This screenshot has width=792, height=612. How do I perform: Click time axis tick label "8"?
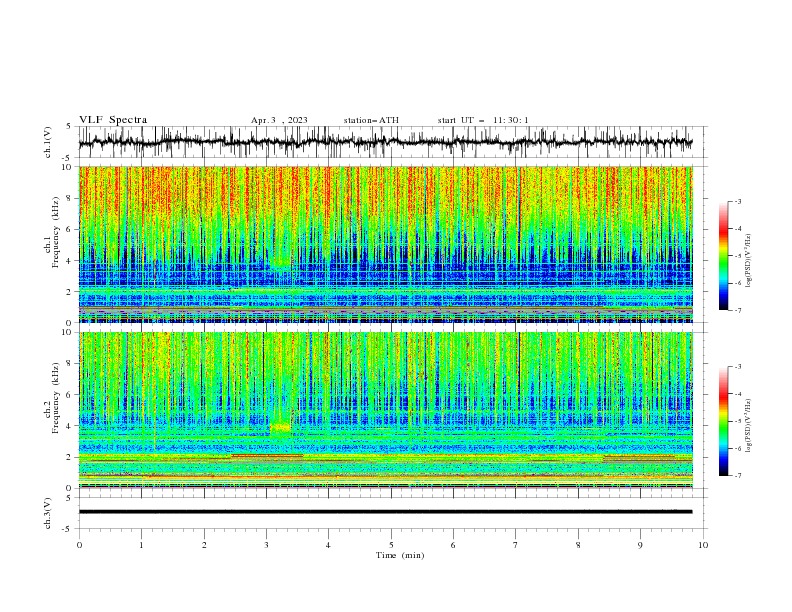pos(578,545)
